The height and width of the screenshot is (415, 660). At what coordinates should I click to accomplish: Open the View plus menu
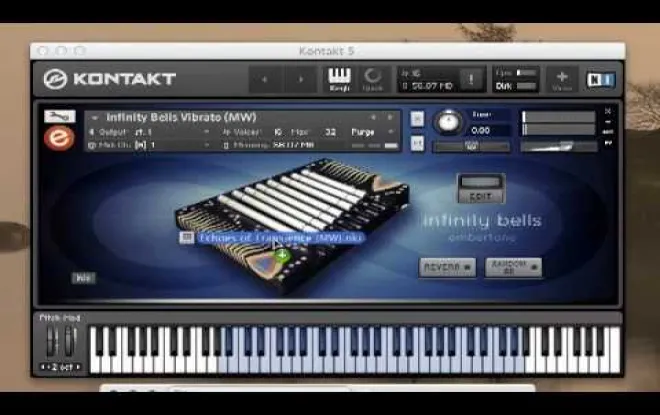click(x=562, y=80)
